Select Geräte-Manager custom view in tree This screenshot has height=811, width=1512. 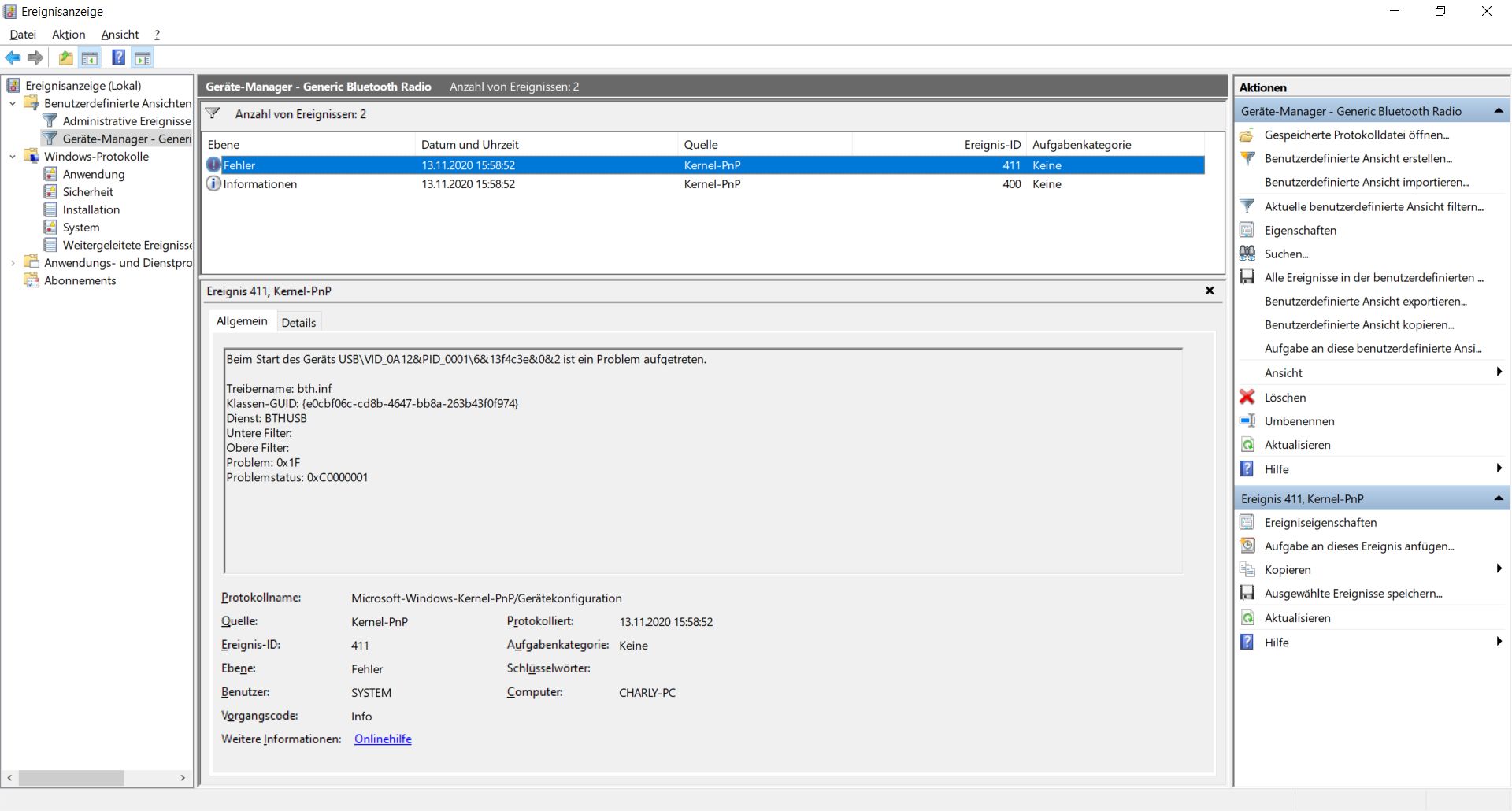point(127,139)
